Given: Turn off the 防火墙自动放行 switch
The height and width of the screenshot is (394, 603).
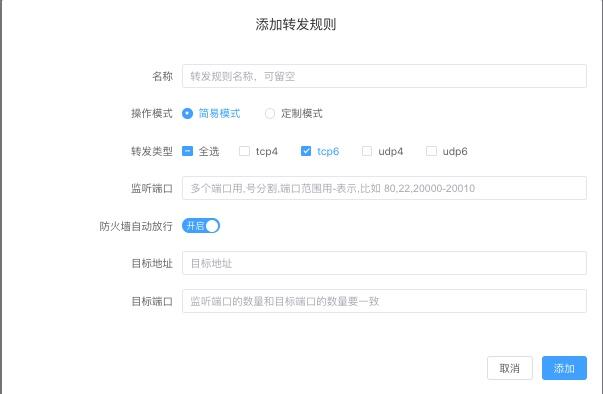Looking at the screenshot, I should [201, 226].
